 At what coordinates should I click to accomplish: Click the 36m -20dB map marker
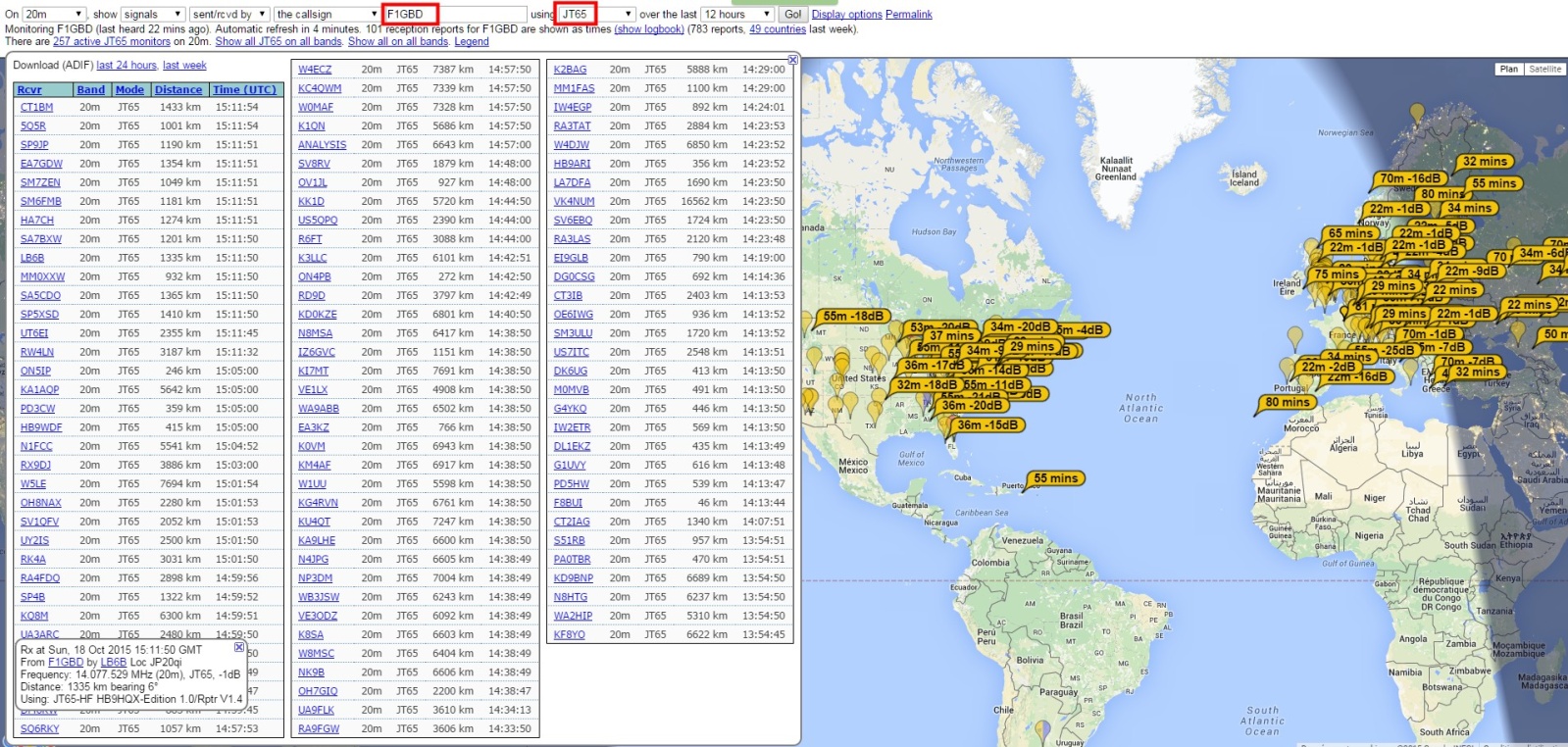coord(972,405)
